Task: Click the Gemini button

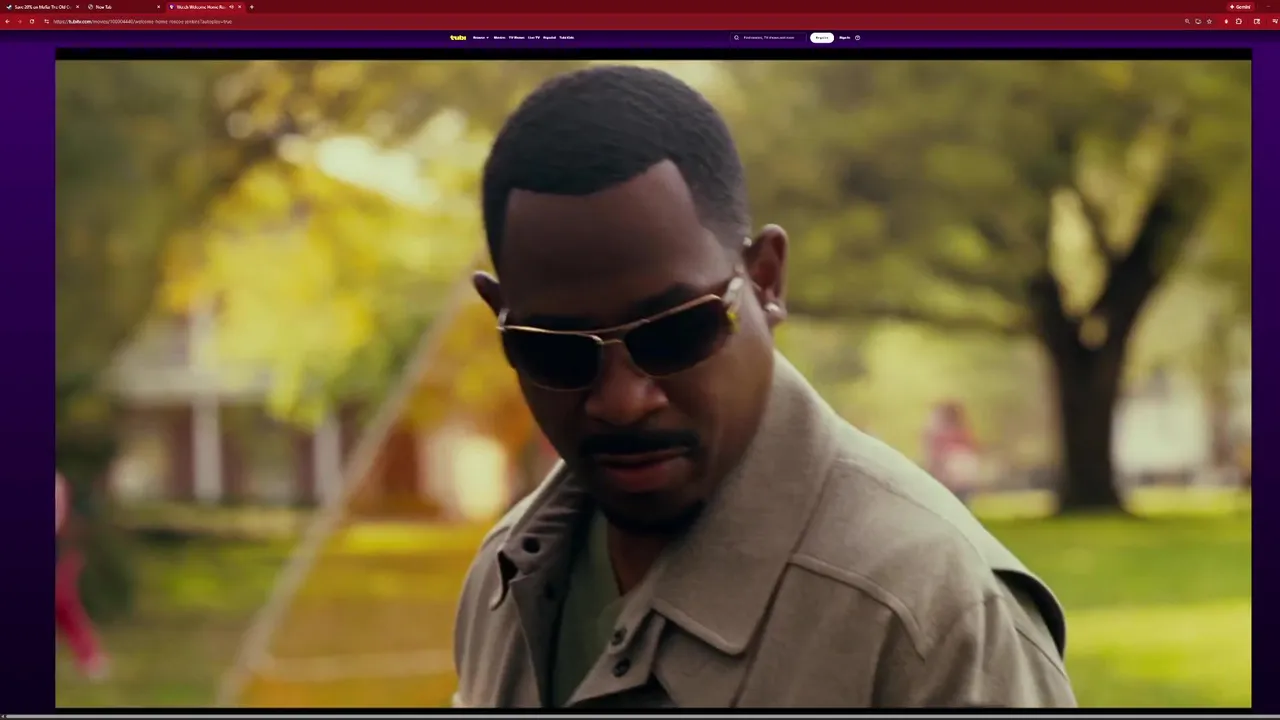Action: (1241, 7)
